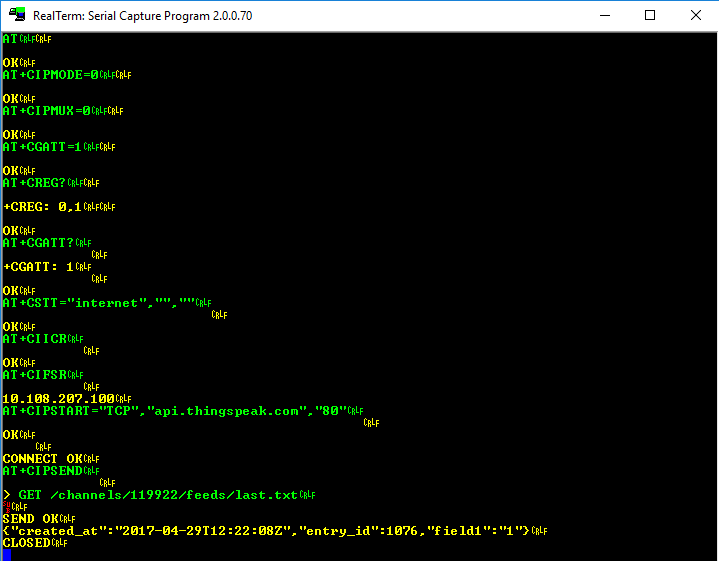The width and height of the screenshot is (719, 561).
Task: Click the +CGATT: 1 response line
Action: (x=39, y=267)
